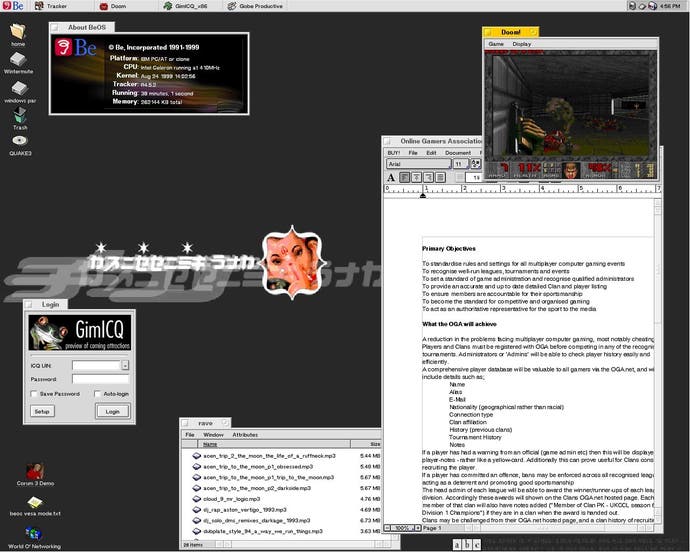Open the Game menu in Doom window
690x552 pixels.
[496, 44]
